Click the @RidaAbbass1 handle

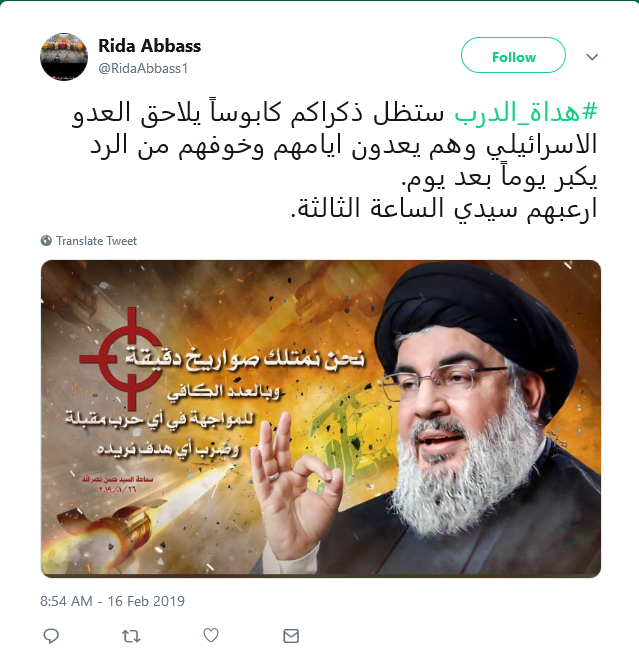coord(143,68)
